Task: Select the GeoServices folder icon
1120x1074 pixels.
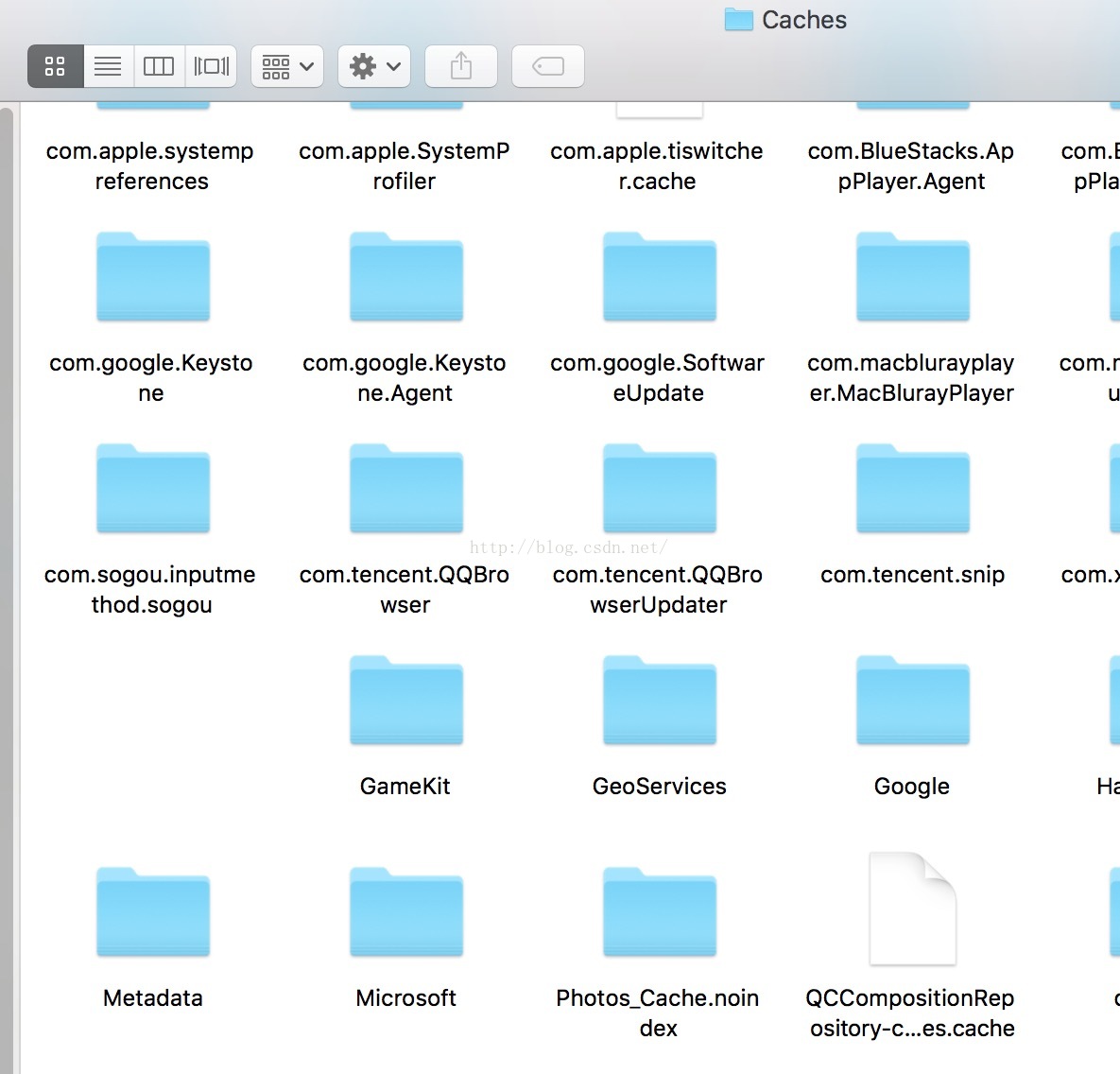Action: pos(660,701)
